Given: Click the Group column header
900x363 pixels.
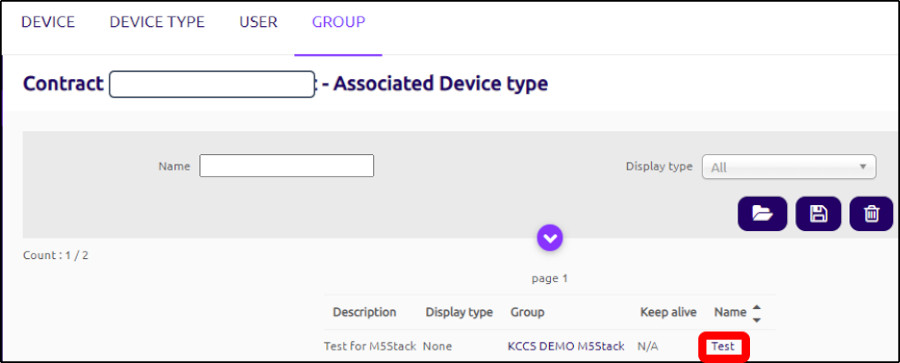Looking at the screenshot, I should 527,312.
